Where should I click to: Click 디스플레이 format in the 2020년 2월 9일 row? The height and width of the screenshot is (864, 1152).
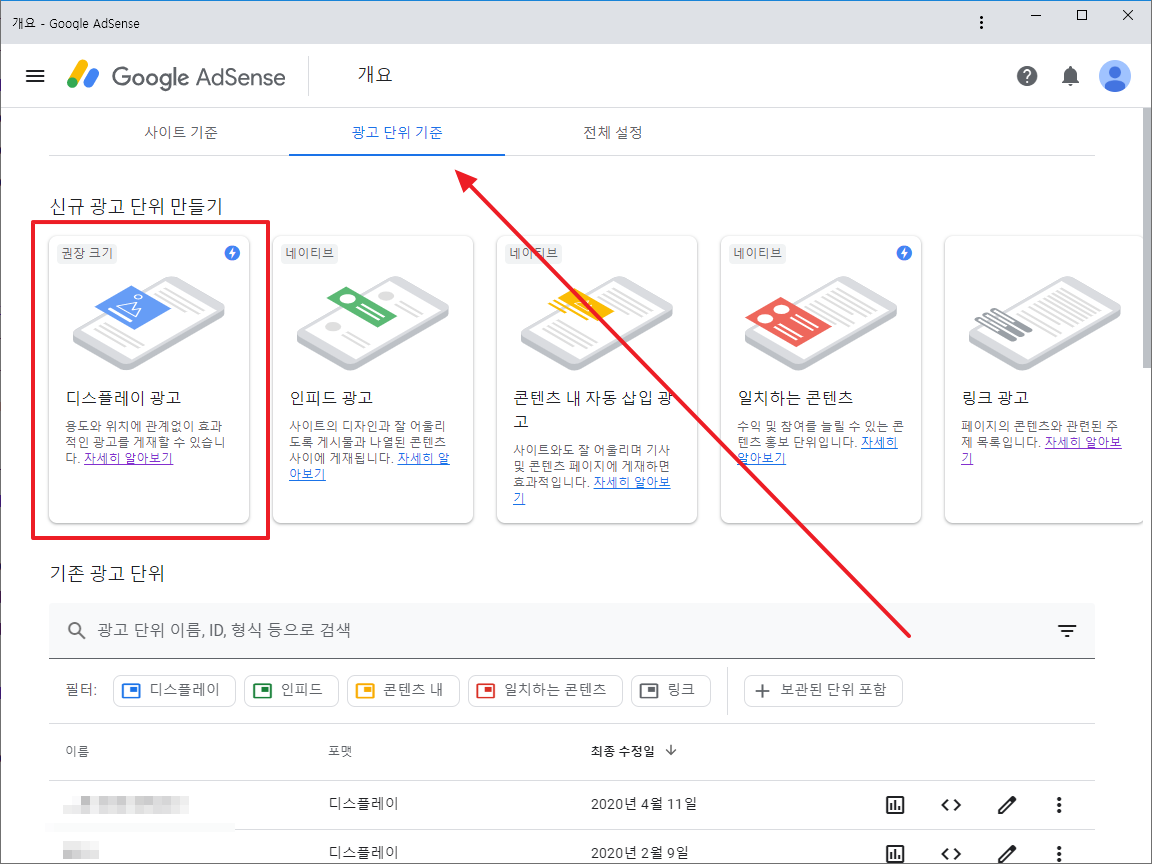[x=364, y=852]
